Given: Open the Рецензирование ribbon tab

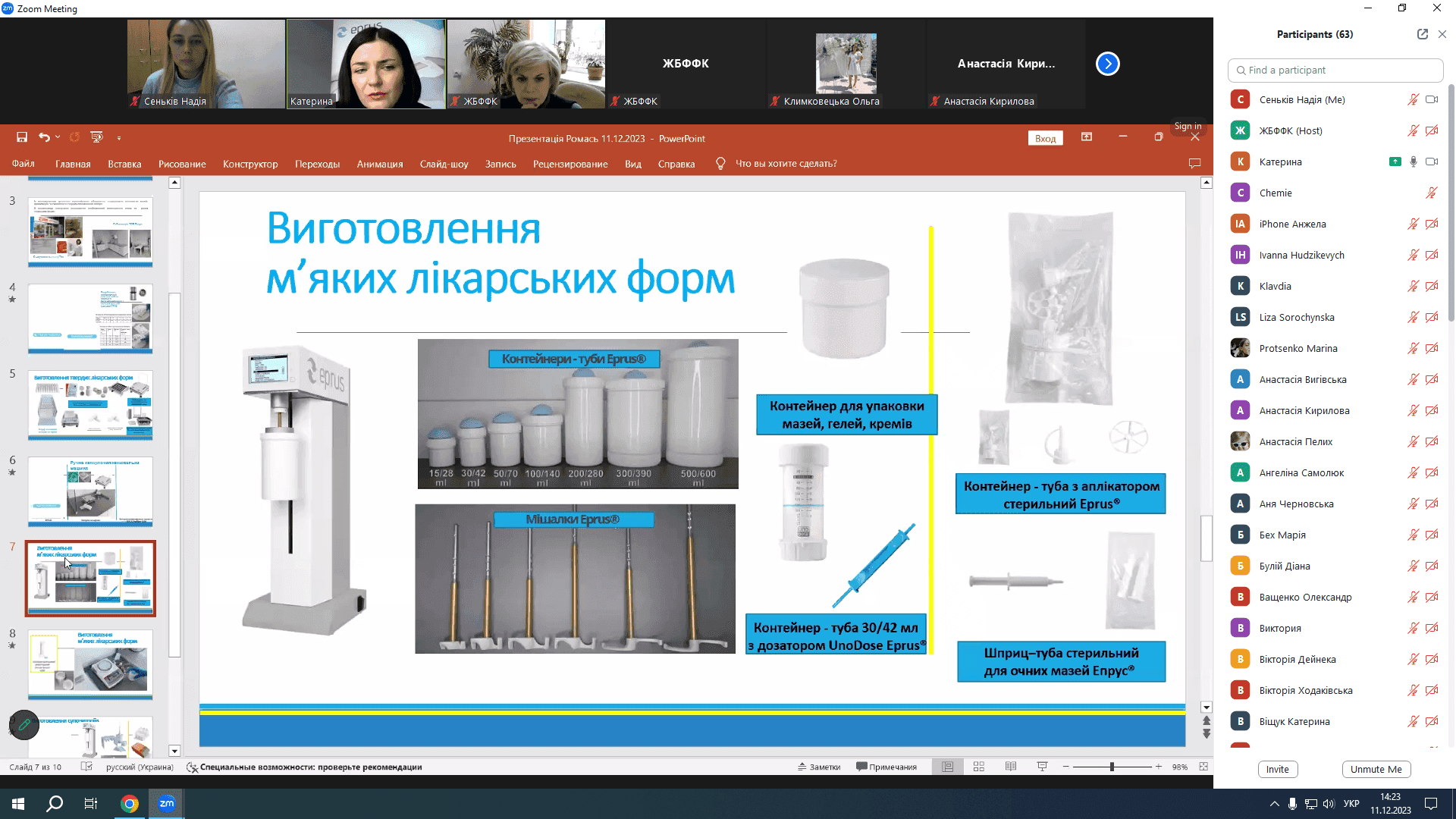Looking at the screenshot, I should coord(570,164).
